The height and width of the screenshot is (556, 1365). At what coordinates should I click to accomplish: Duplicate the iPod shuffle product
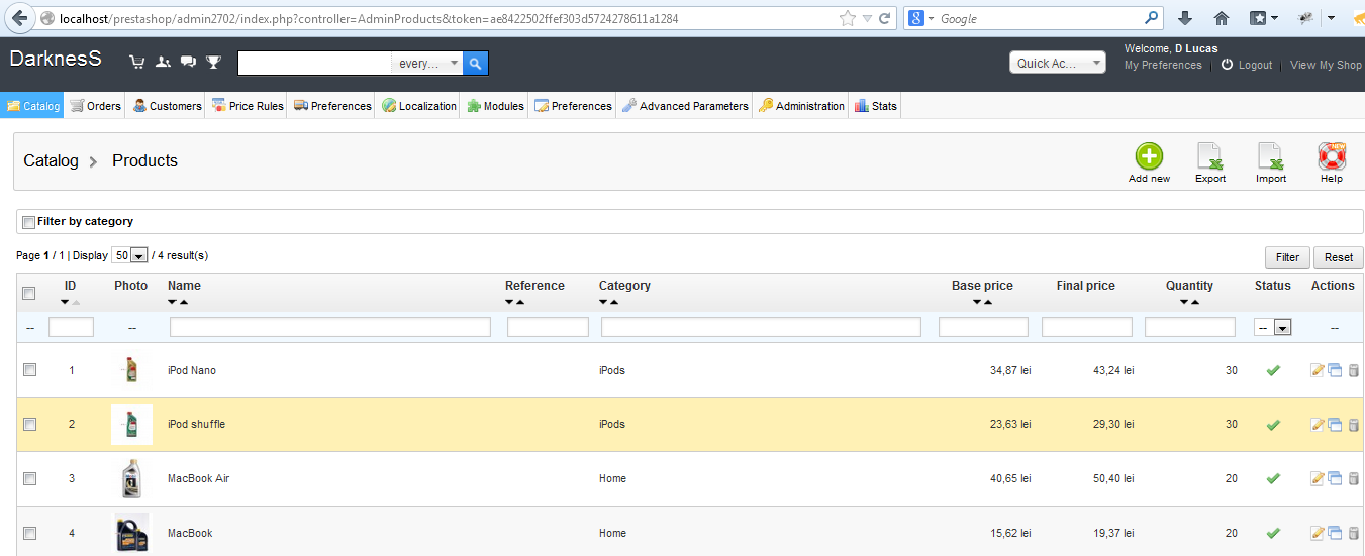[x=1335, y=424]
